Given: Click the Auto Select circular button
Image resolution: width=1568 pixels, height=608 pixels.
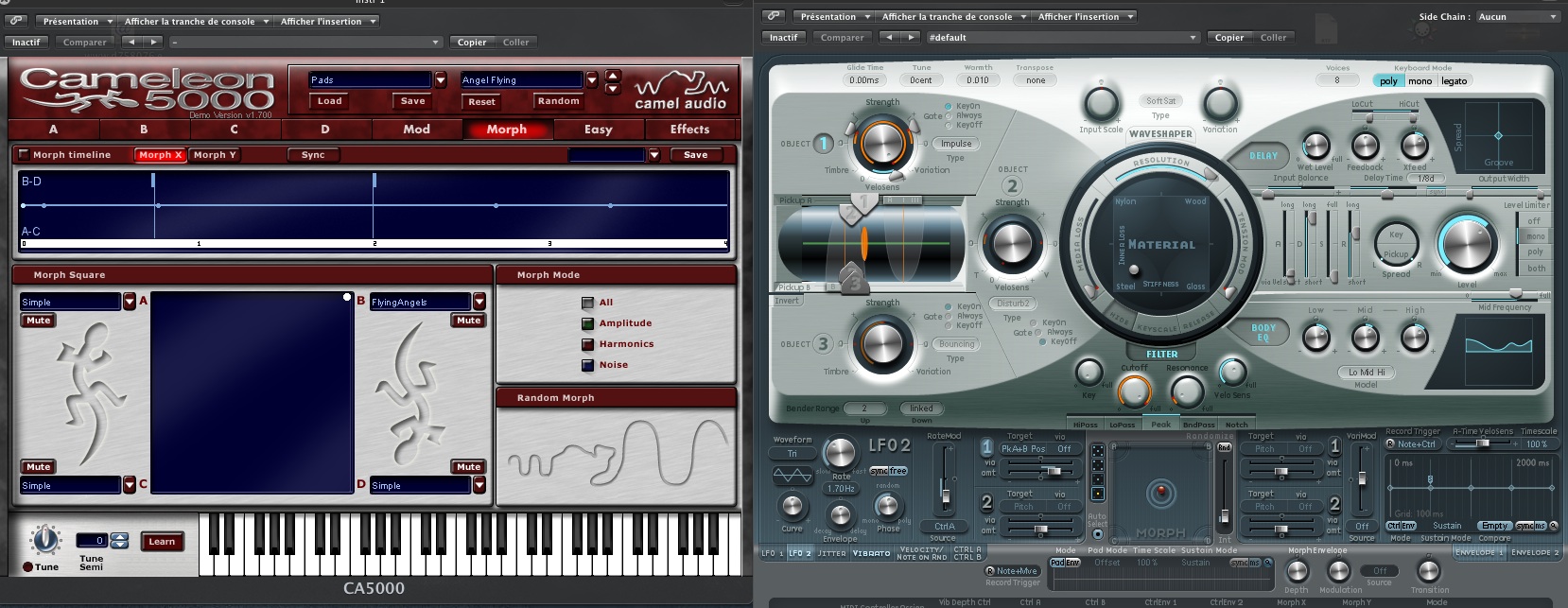Looking at the screenshot, I should pos(1097,536).
